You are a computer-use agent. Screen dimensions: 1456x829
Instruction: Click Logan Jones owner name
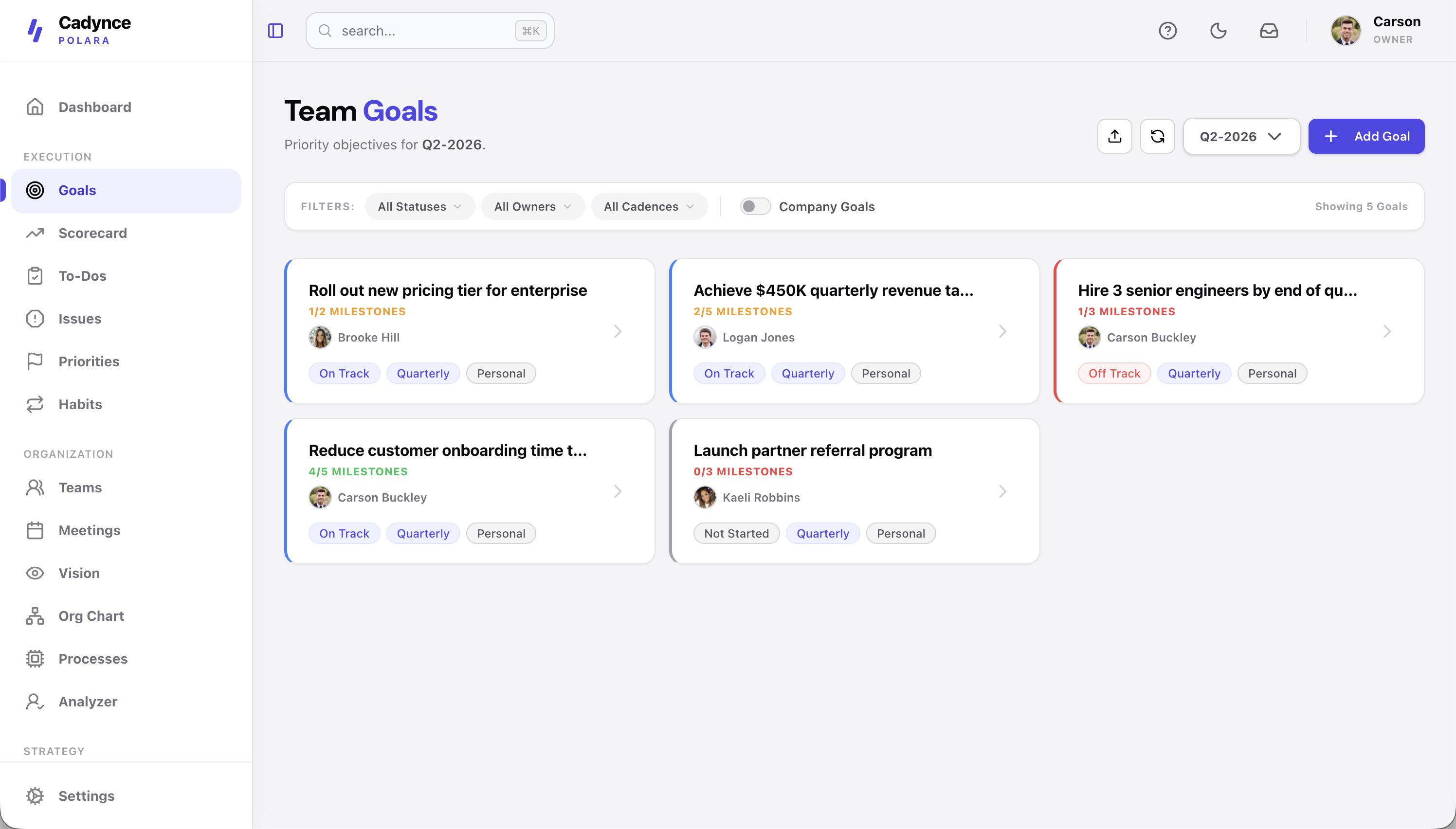(759, 337)
